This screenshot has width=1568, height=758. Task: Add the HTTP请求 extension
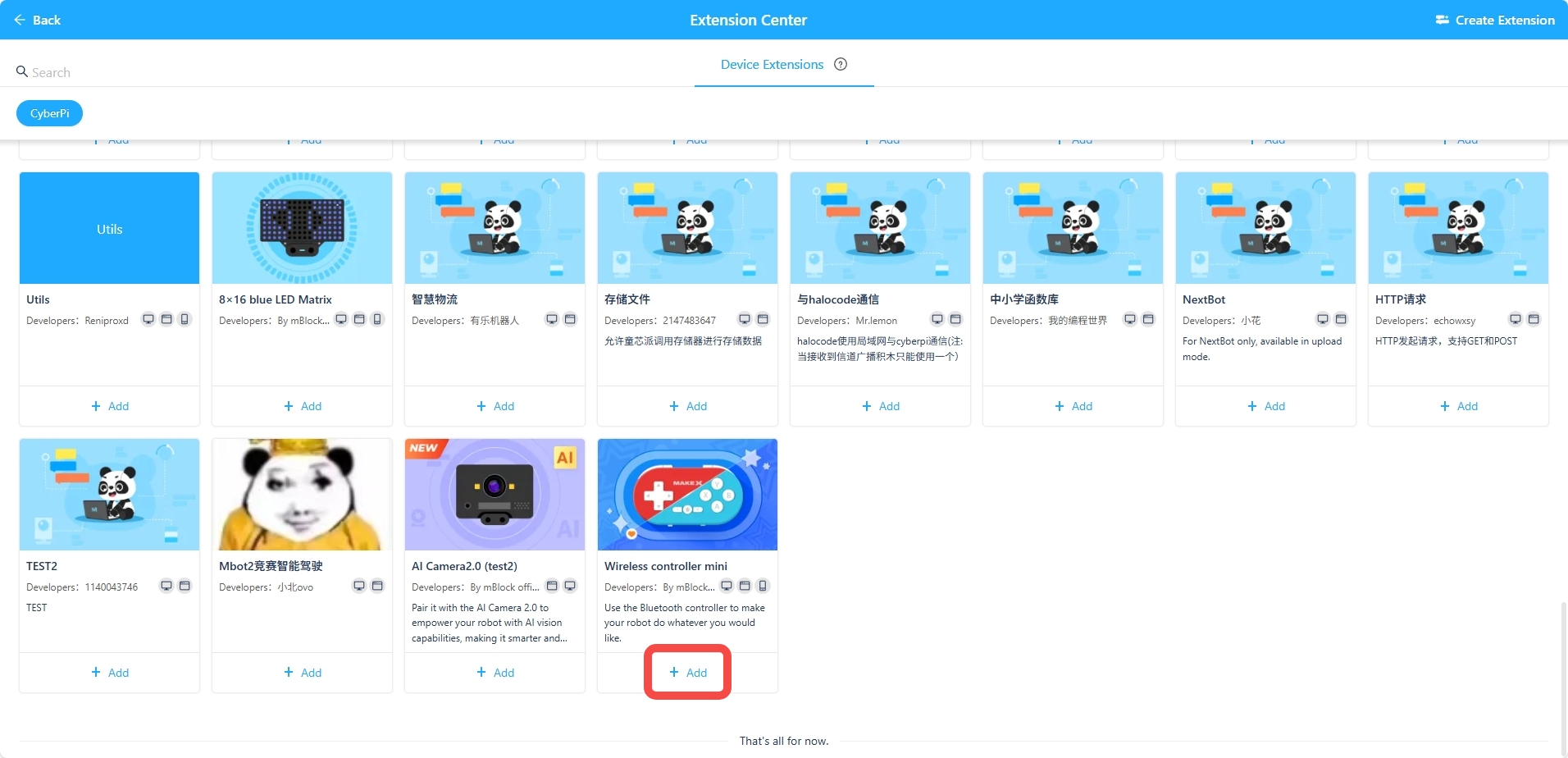coord(1458,405)
